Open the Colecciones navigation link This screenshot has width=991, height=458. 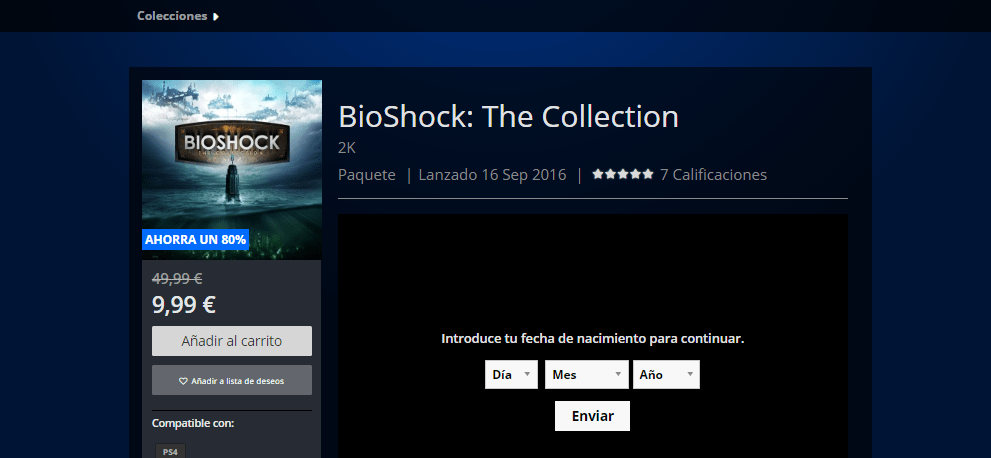172,16
